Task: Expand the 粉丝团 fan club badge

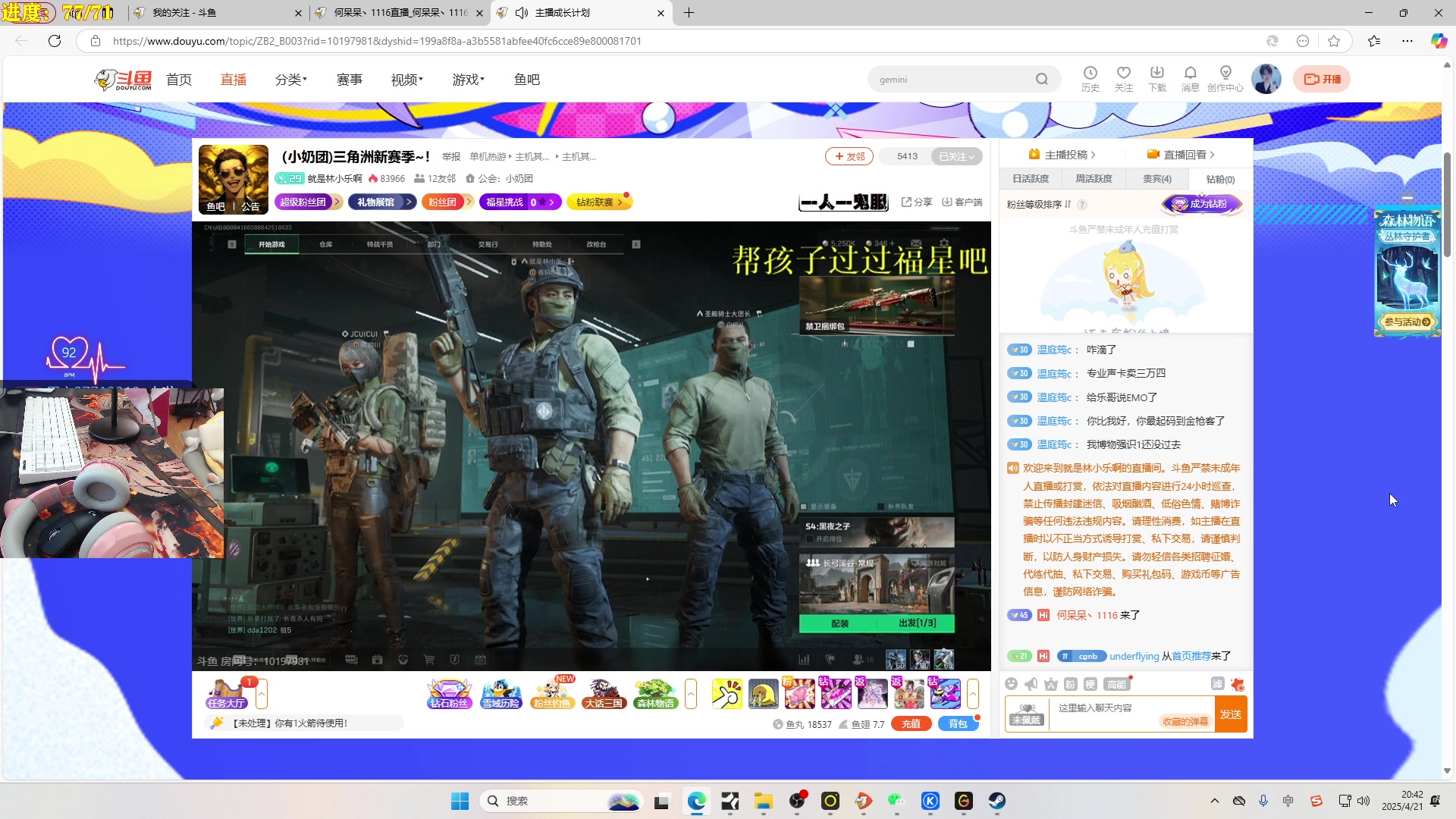Action: click(447, 202)
